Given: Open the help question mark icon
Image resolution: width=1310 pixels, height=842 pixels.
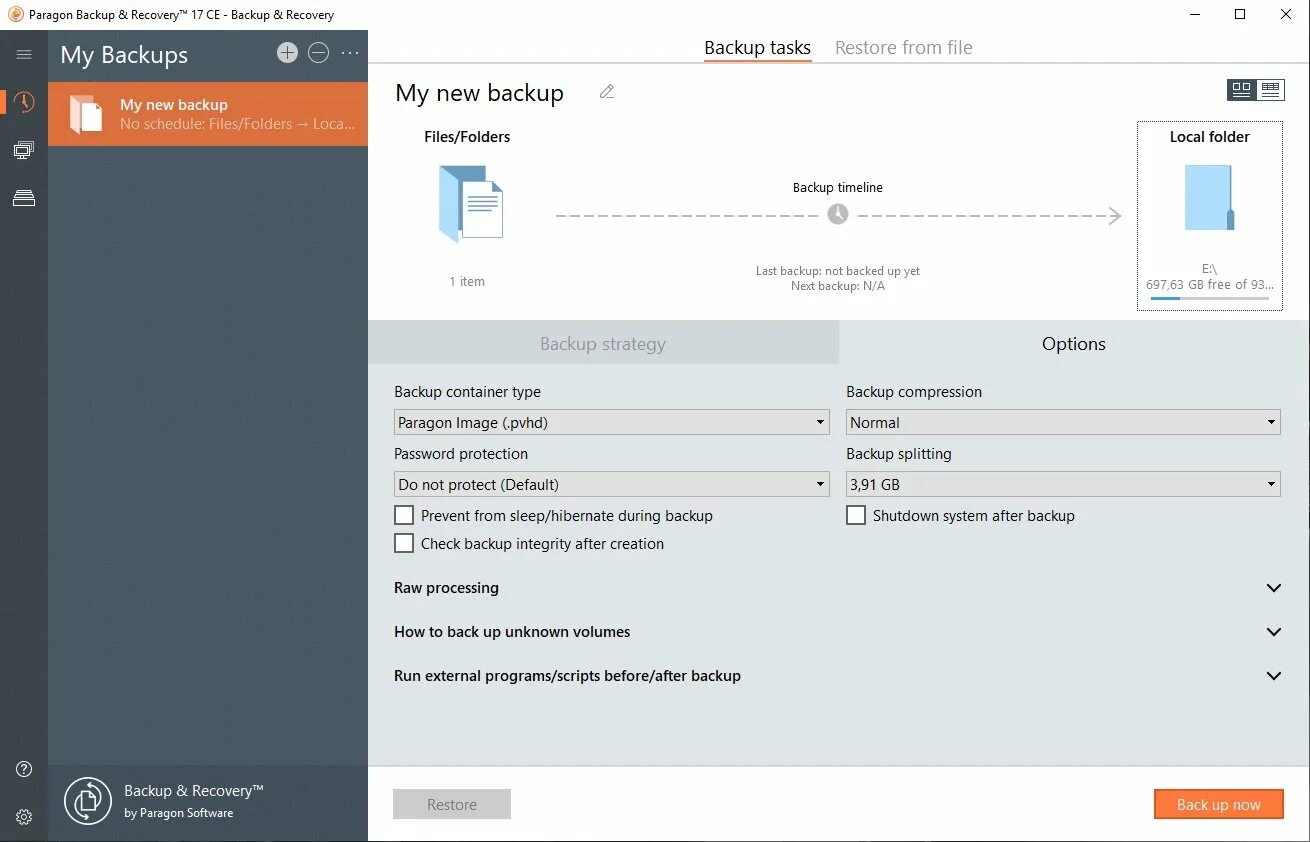Looking at the screenshot, I should [x=24, y=769].
